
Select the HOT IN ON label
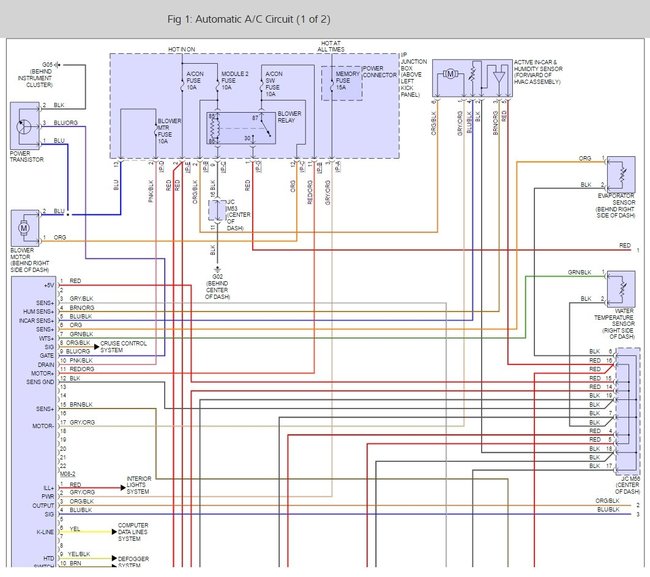pyautogui.click(x=182, y=49)
